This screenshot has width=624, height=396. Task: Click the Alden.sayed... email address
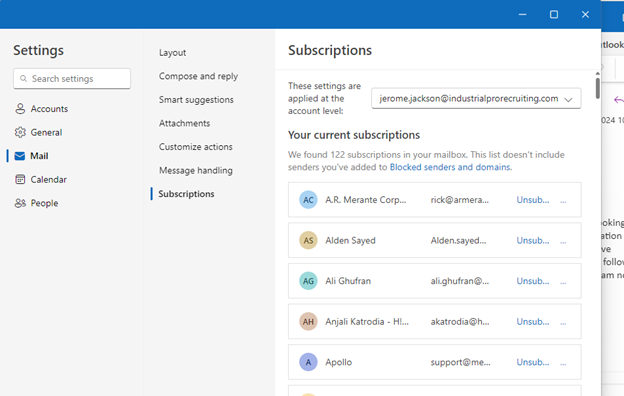coord(458,240)
